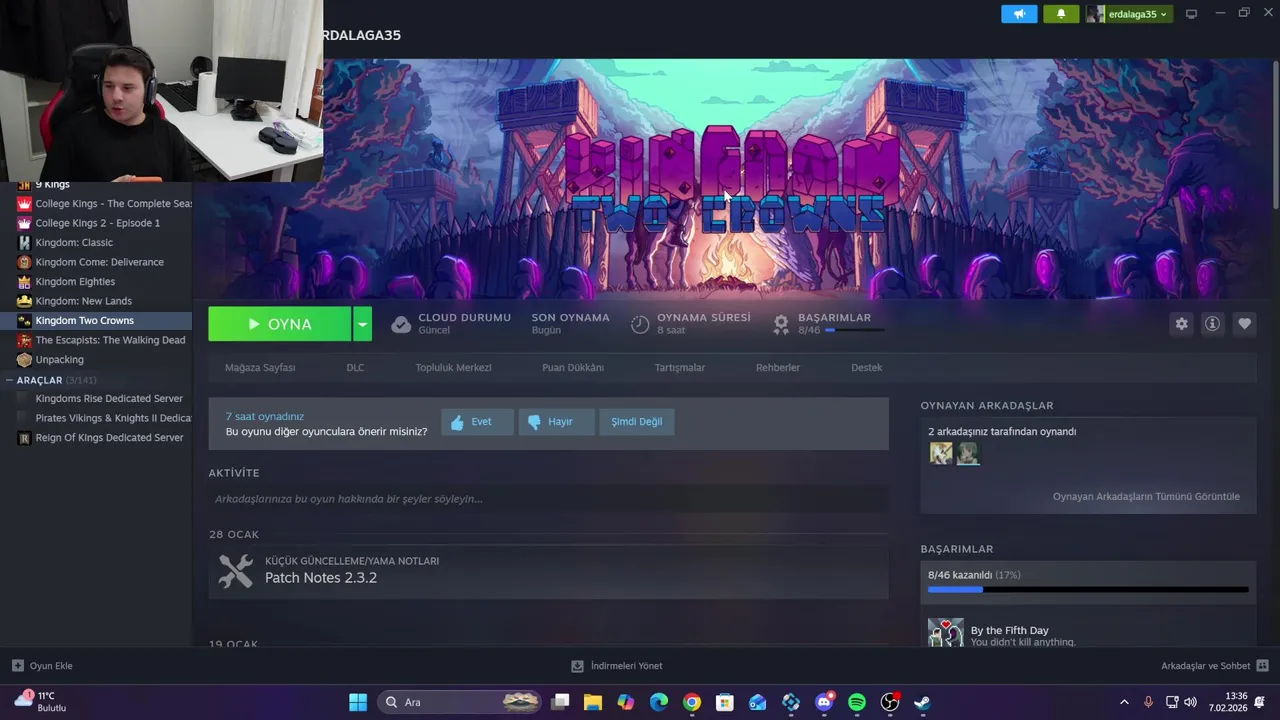
Task: Open the Rehberler tab
Action: tap(778, 367)
